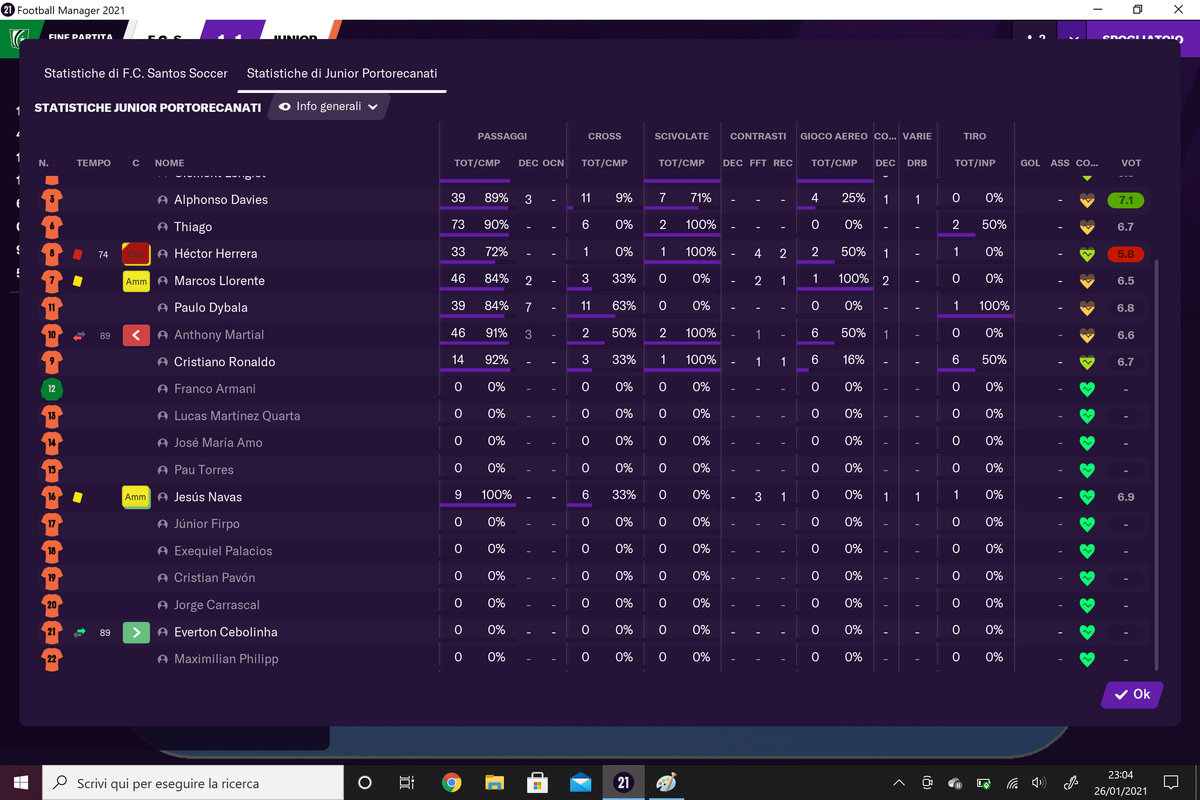Click Cristiano Ronaldo's number 9 shirt icon
The height and width of the screenshot is (800, 1200).
[x=52, y=361]
